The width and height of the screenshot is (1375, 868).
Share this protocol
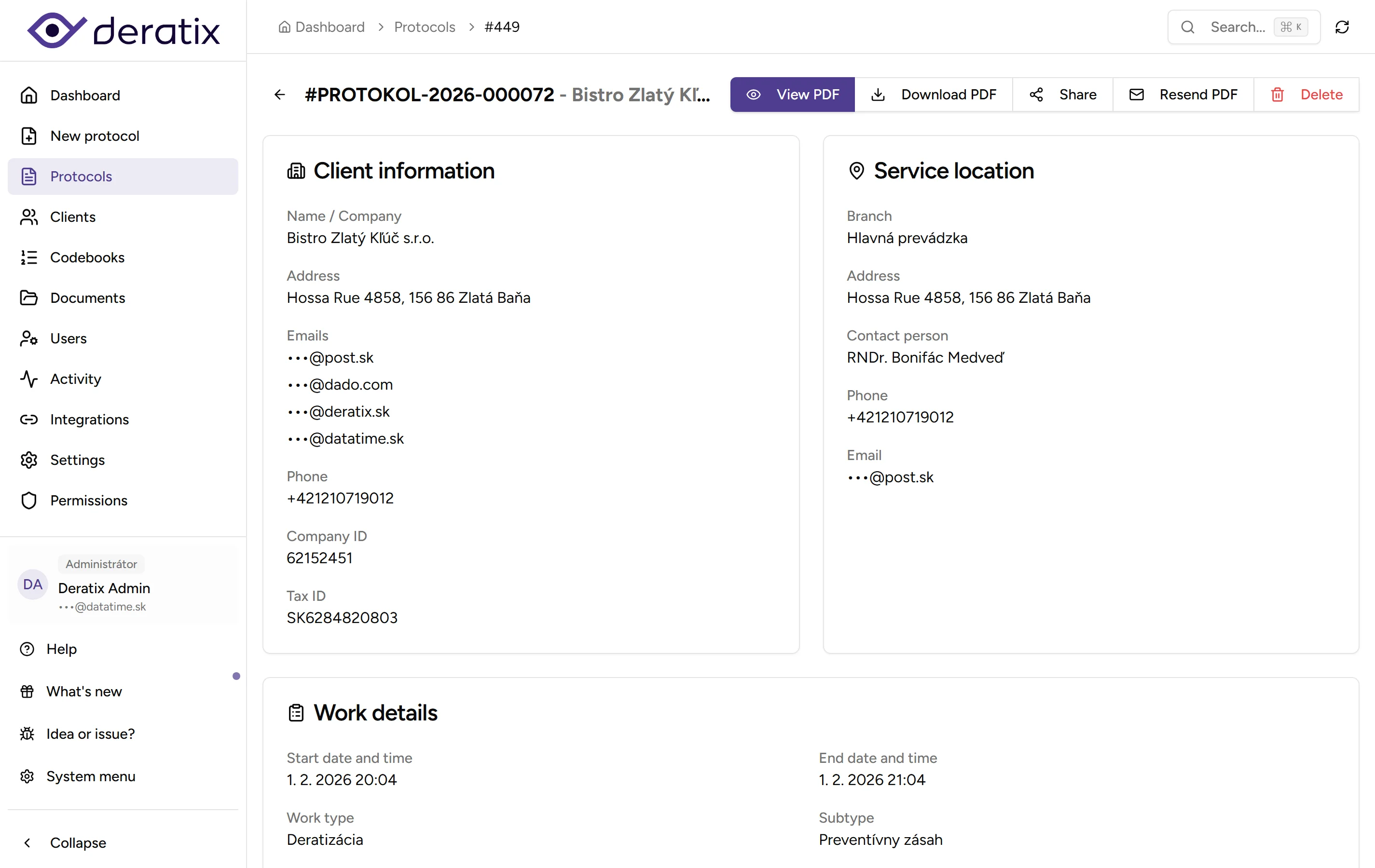1062,95
